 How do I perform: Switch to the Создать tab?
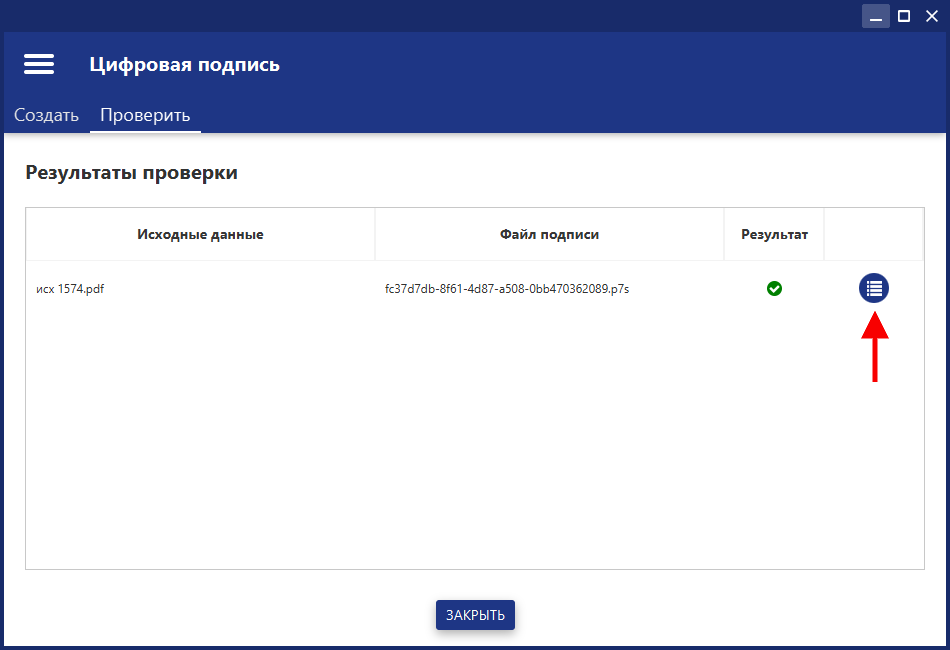tap(46, 114)
